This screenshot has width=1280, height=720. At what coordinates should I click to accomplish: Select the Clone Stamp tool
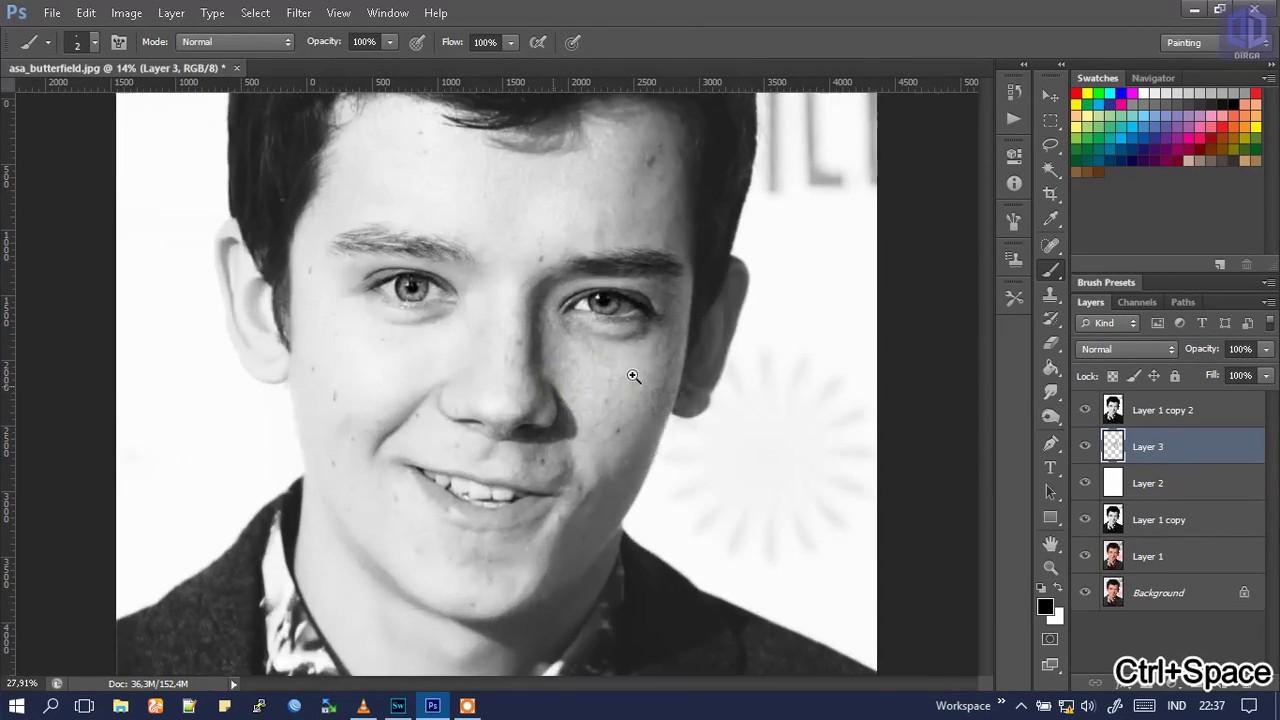[1050, 295]
